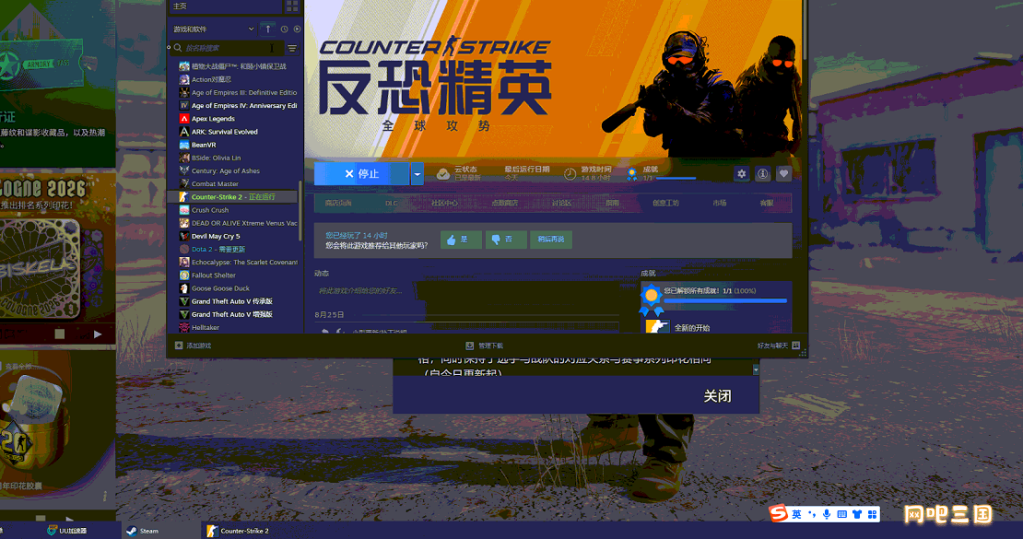Click the cloud status icon
This screenshot has width=1023, height=539.
443,174
